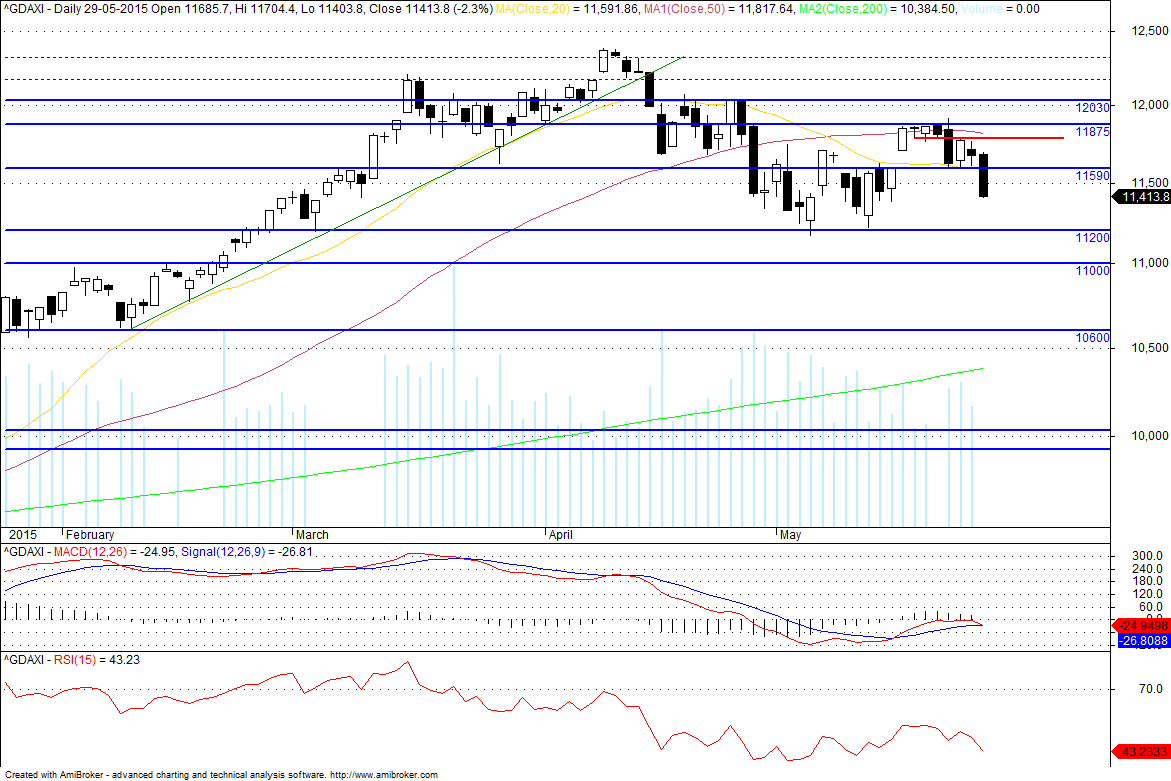Click the March marker on time axis
This screenshot has width=1171, height=781.
[x=312, y=535]
